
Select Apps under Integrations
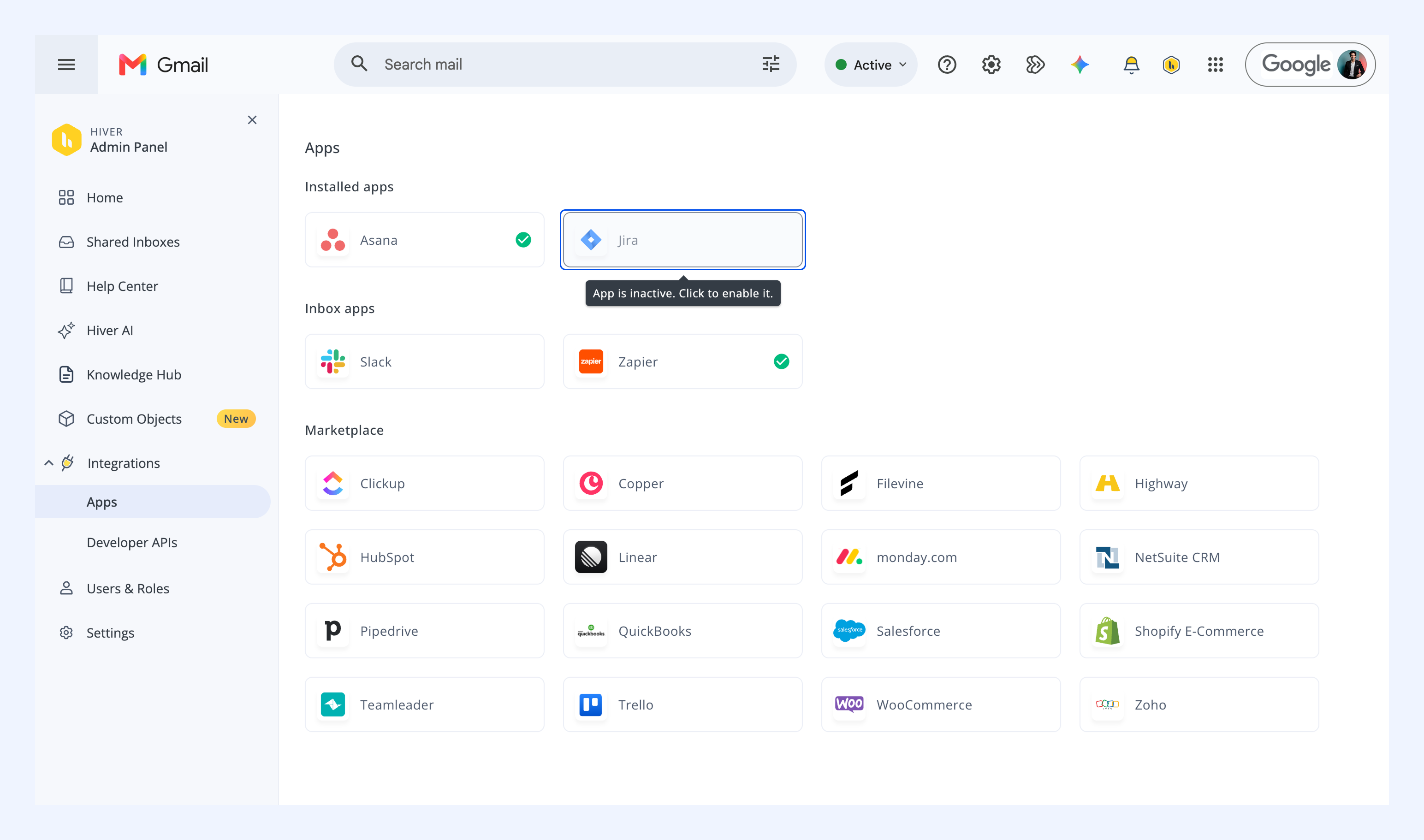coord(153,502)
